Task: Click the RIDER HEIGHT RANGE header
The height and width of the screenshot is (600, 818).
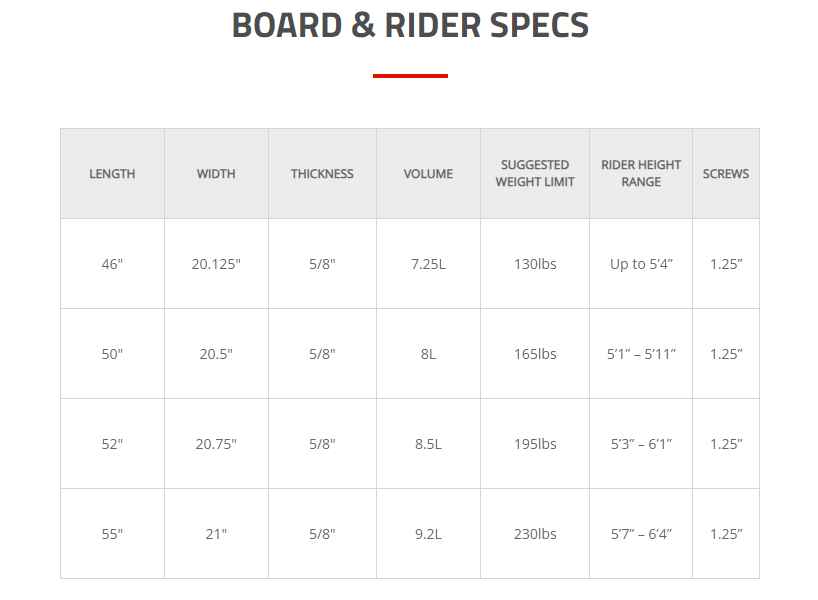Action: click(x=641, y=174)
